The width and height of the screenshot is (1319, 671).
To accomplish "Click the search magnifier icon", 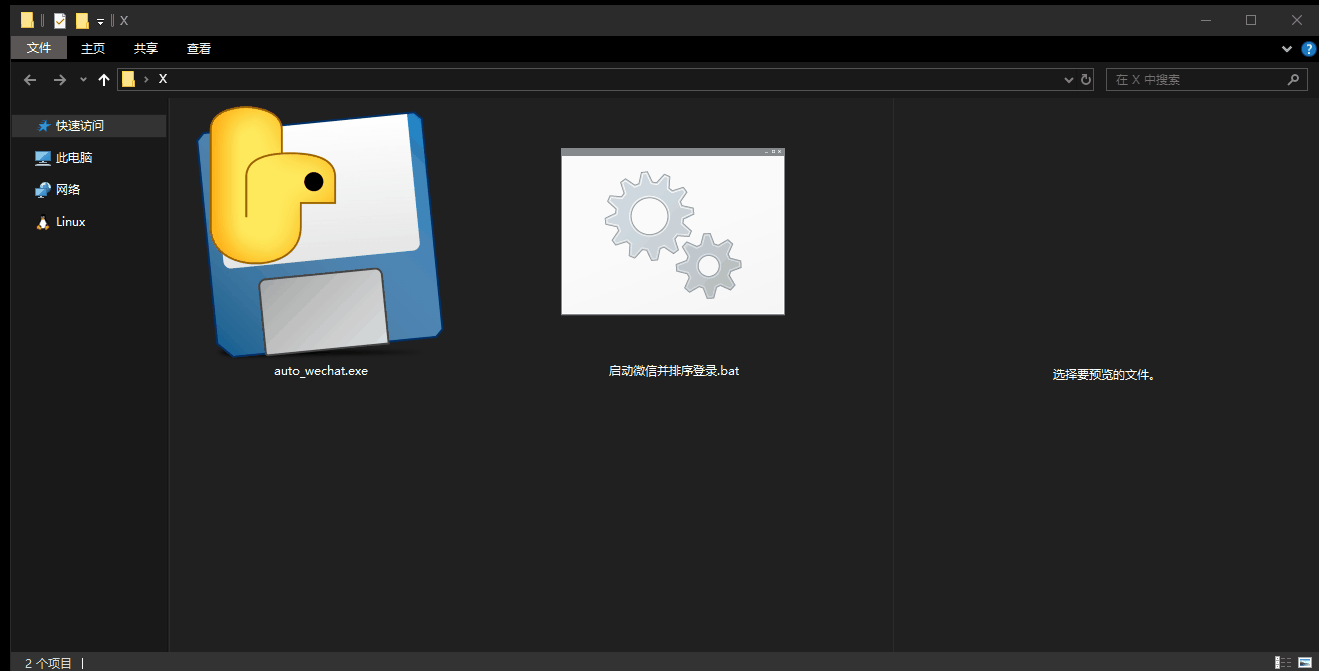I will coord(1293,80).
